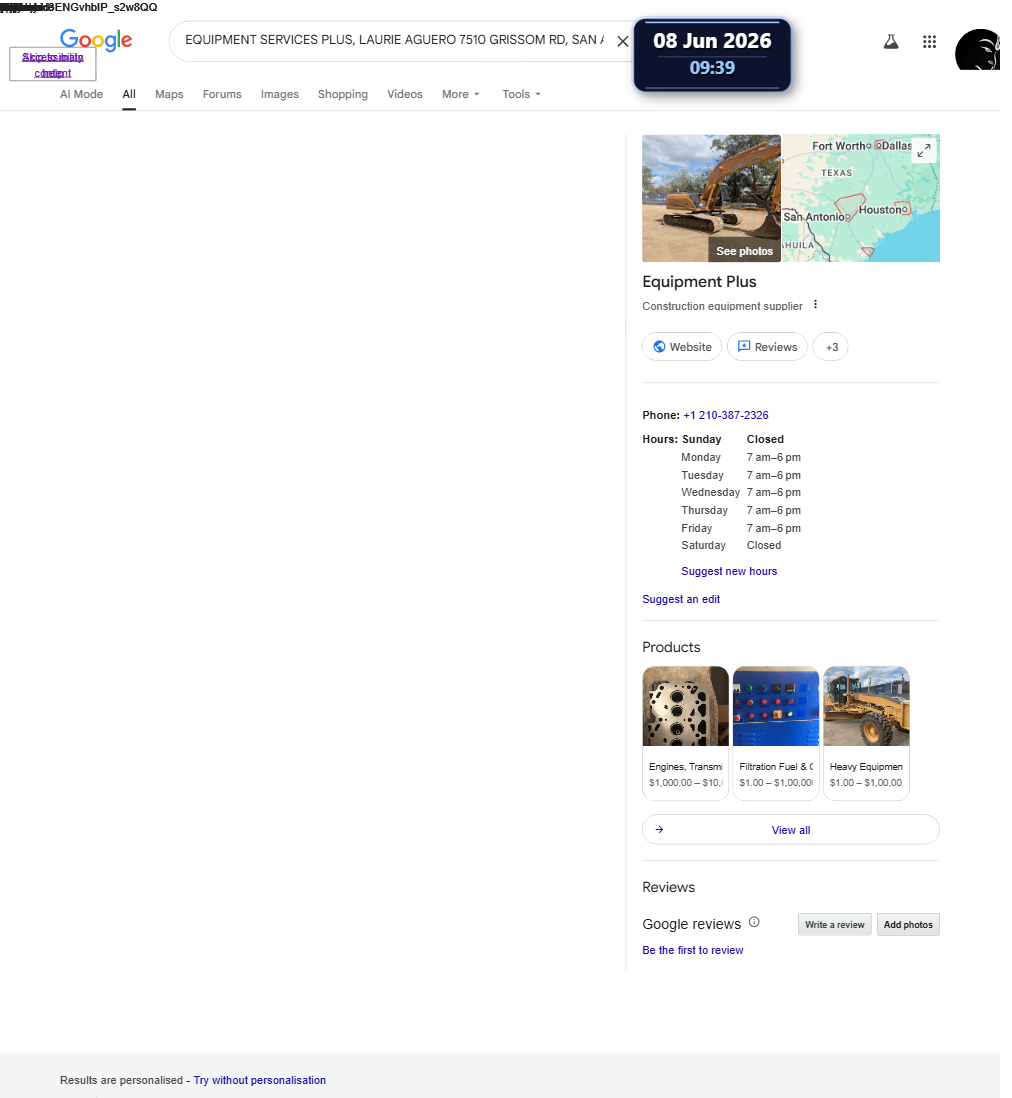Switch to Forums tab

tap(222, 94)
